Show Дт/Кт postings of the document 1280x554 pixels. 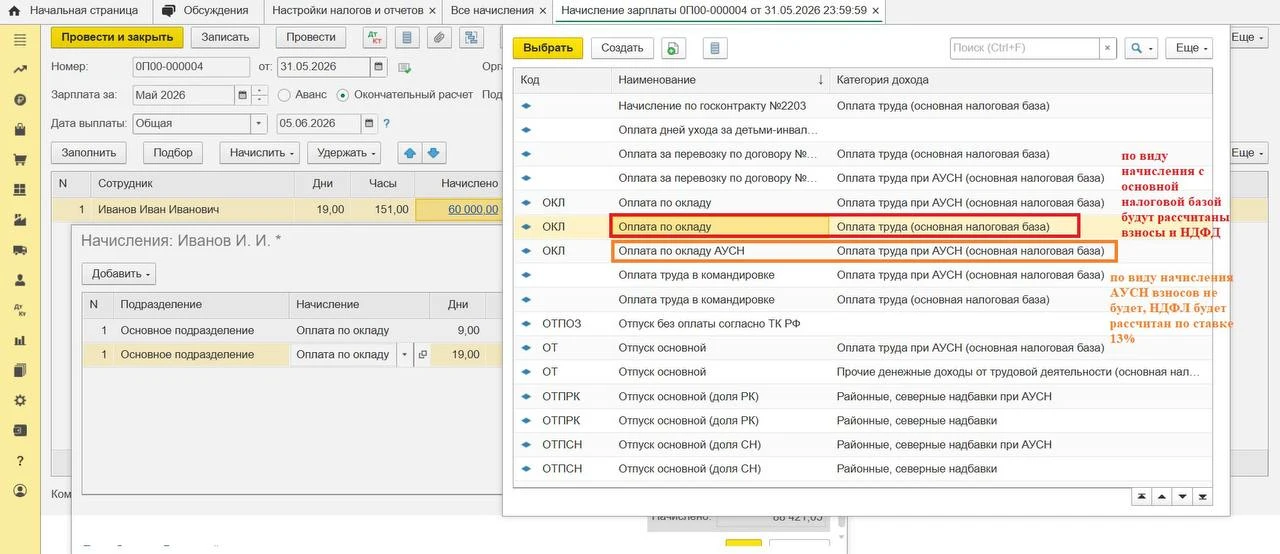(375, 38)
